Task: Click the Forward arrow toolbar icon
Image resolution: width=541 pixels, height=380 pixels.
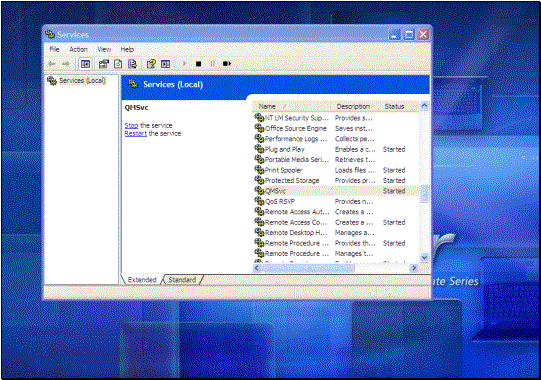Action: 66,64
